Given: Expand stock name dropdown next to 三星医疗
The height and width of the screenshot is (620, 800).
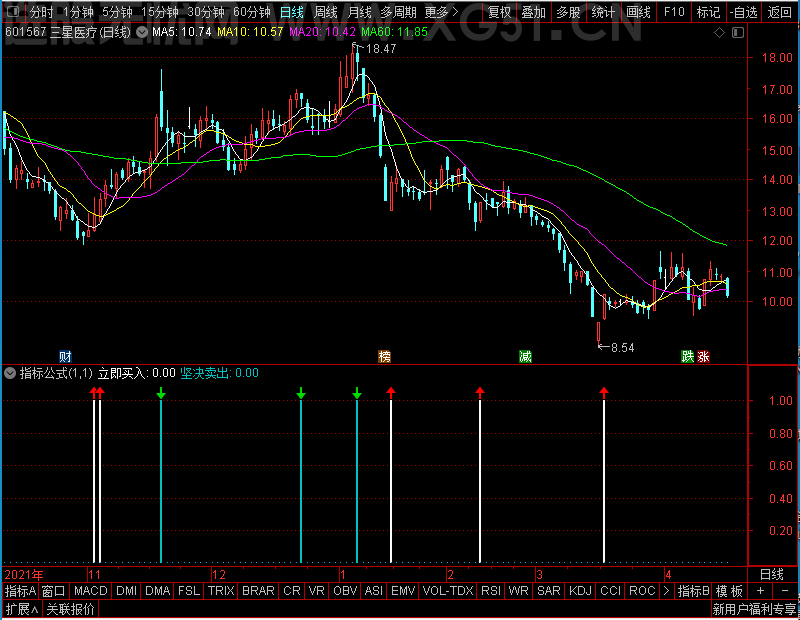Looking at the screenshot, I should [x=142, y=32].
